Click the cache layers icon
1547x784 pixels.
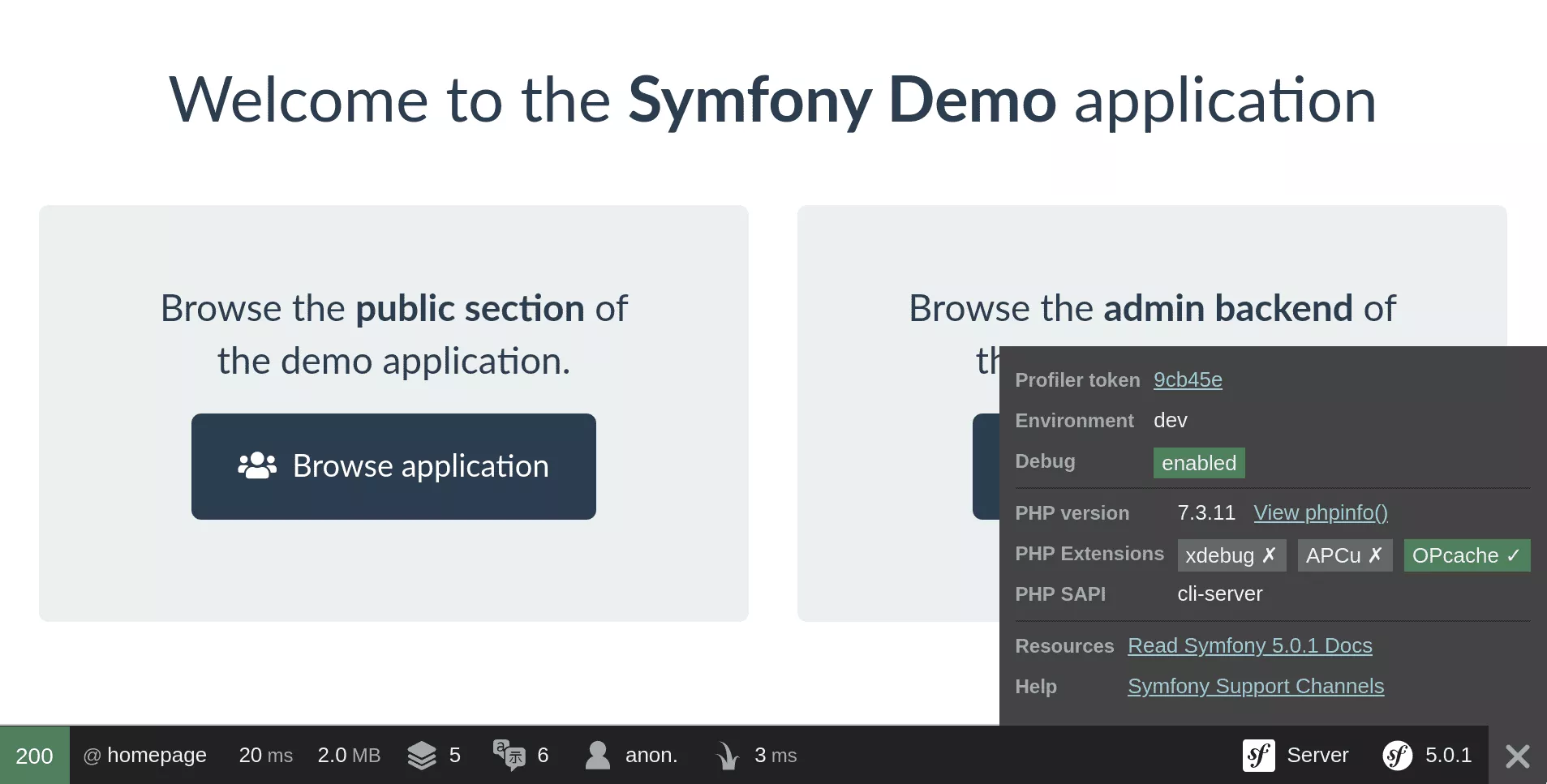pos(422,756)
